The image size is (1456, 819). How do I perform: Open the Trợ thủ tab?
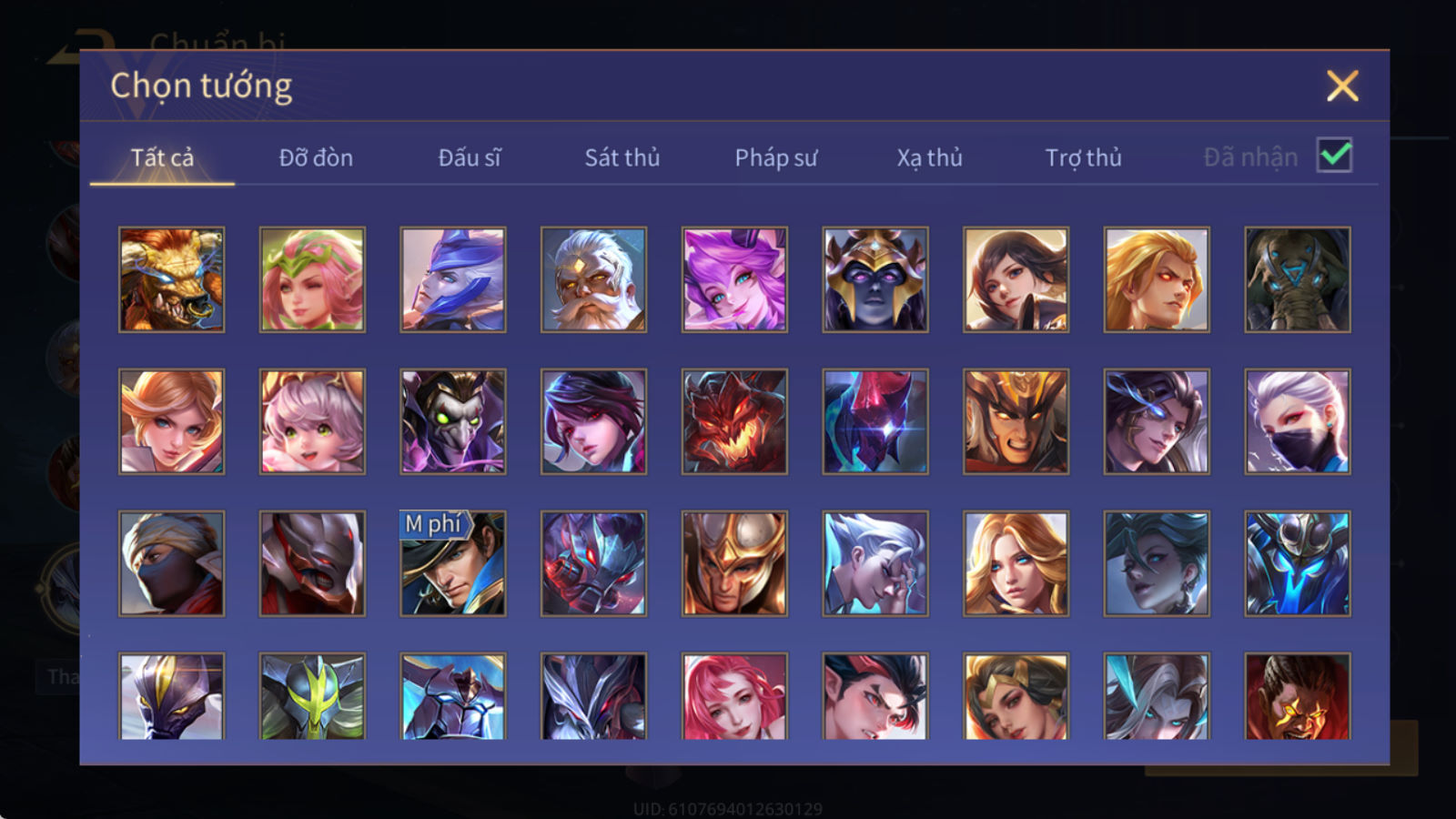[1083, 157]
